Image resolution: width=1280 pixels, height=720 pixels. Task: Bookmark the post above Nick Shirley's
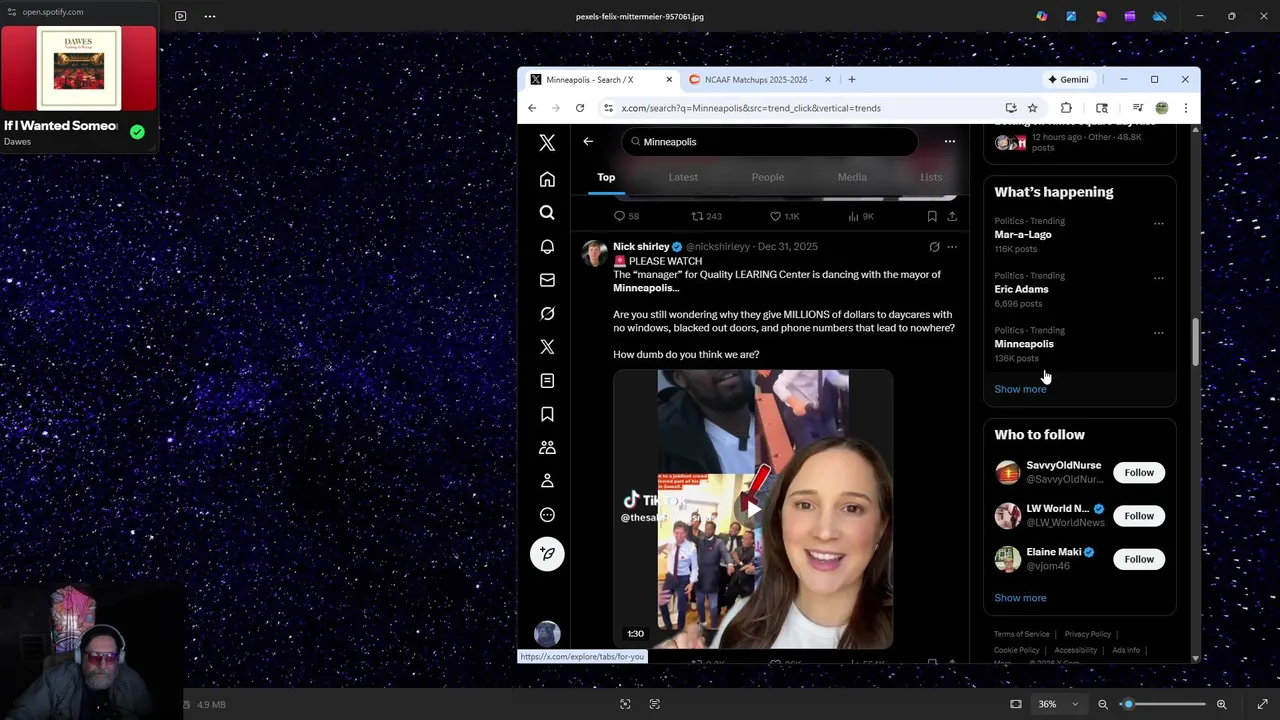[932, 216]
